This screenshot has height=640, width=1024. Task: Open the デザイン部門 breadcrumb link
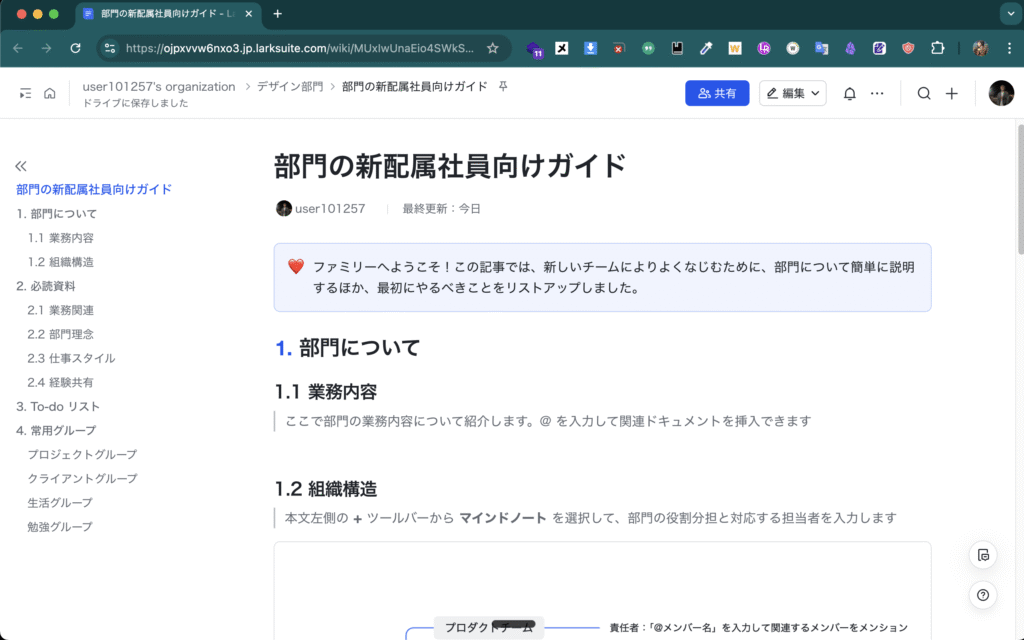point(290,87)
